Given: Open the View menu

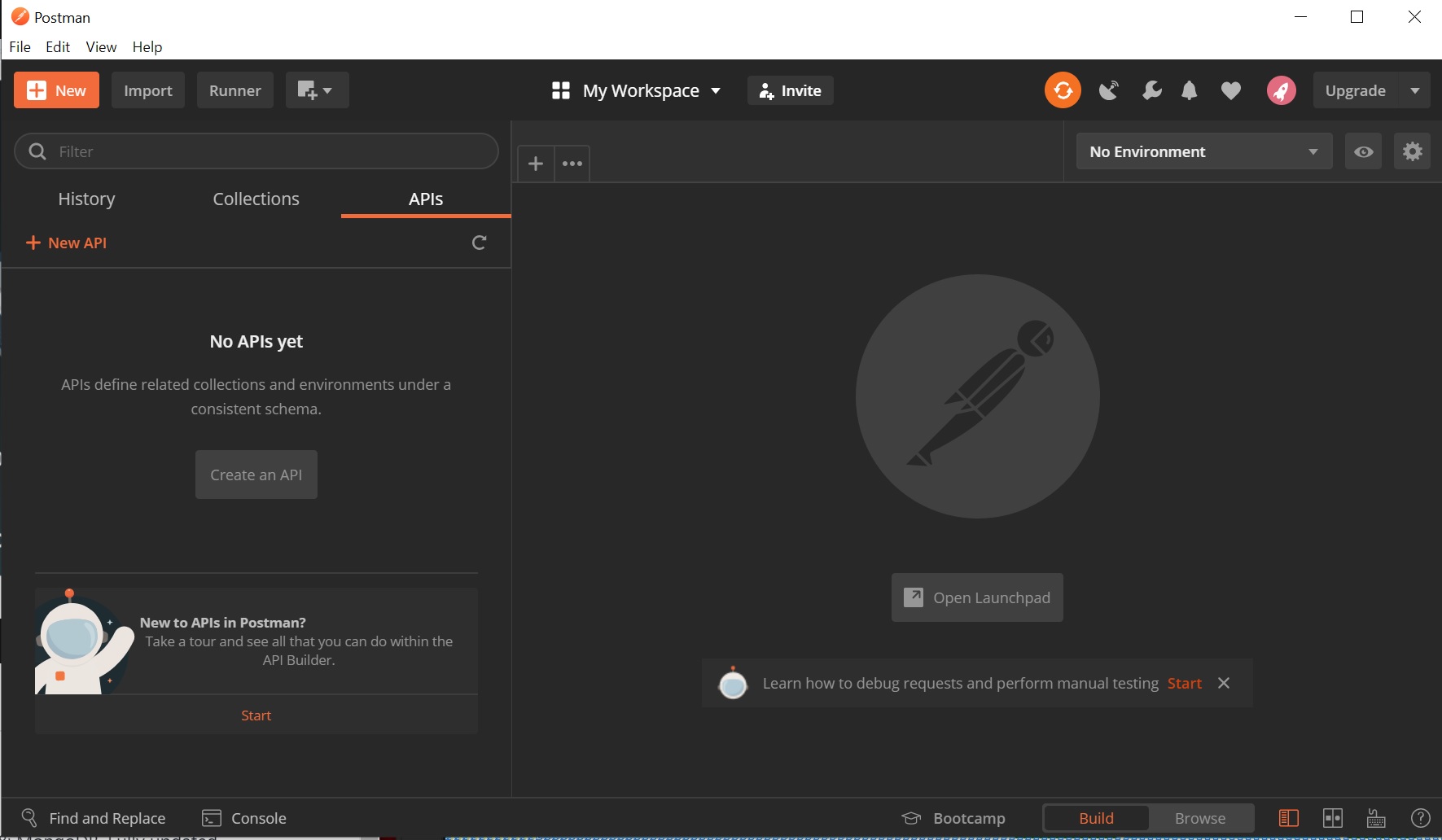Looking at the screenshot, I should click(101, 46).
